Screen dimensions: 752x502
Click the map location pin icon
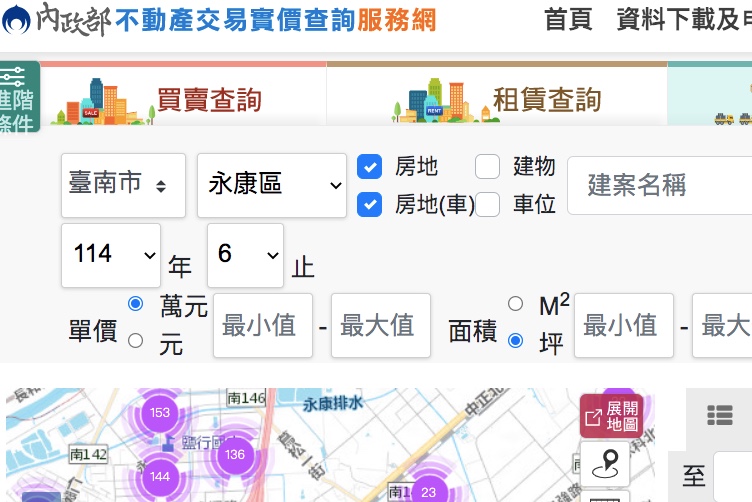(605, 464)
